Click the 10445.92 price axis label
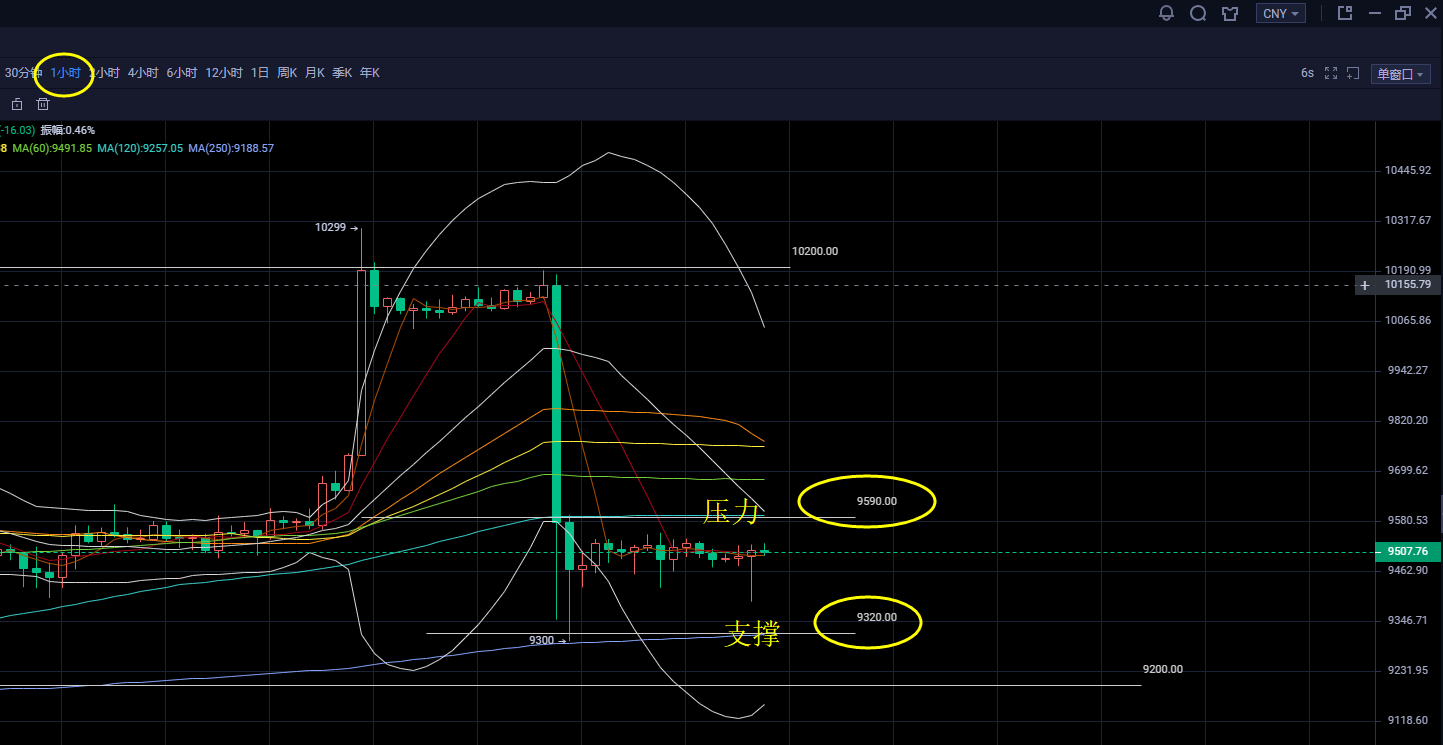 1409,170
